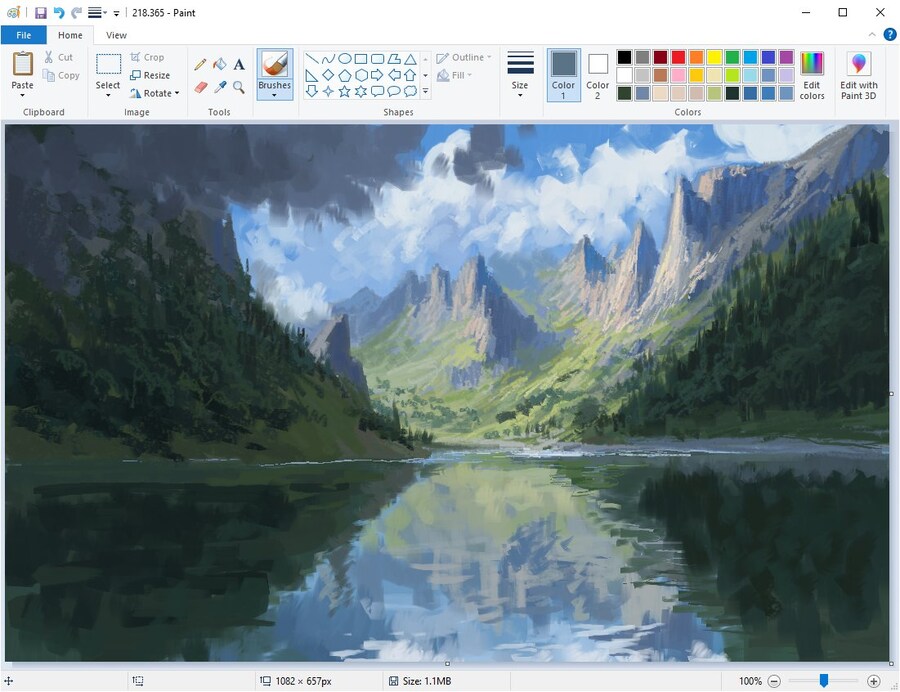The image size is (900, 692).
Task: Click the Cut button
Action: pyautogui.click(x=59, y=57)
